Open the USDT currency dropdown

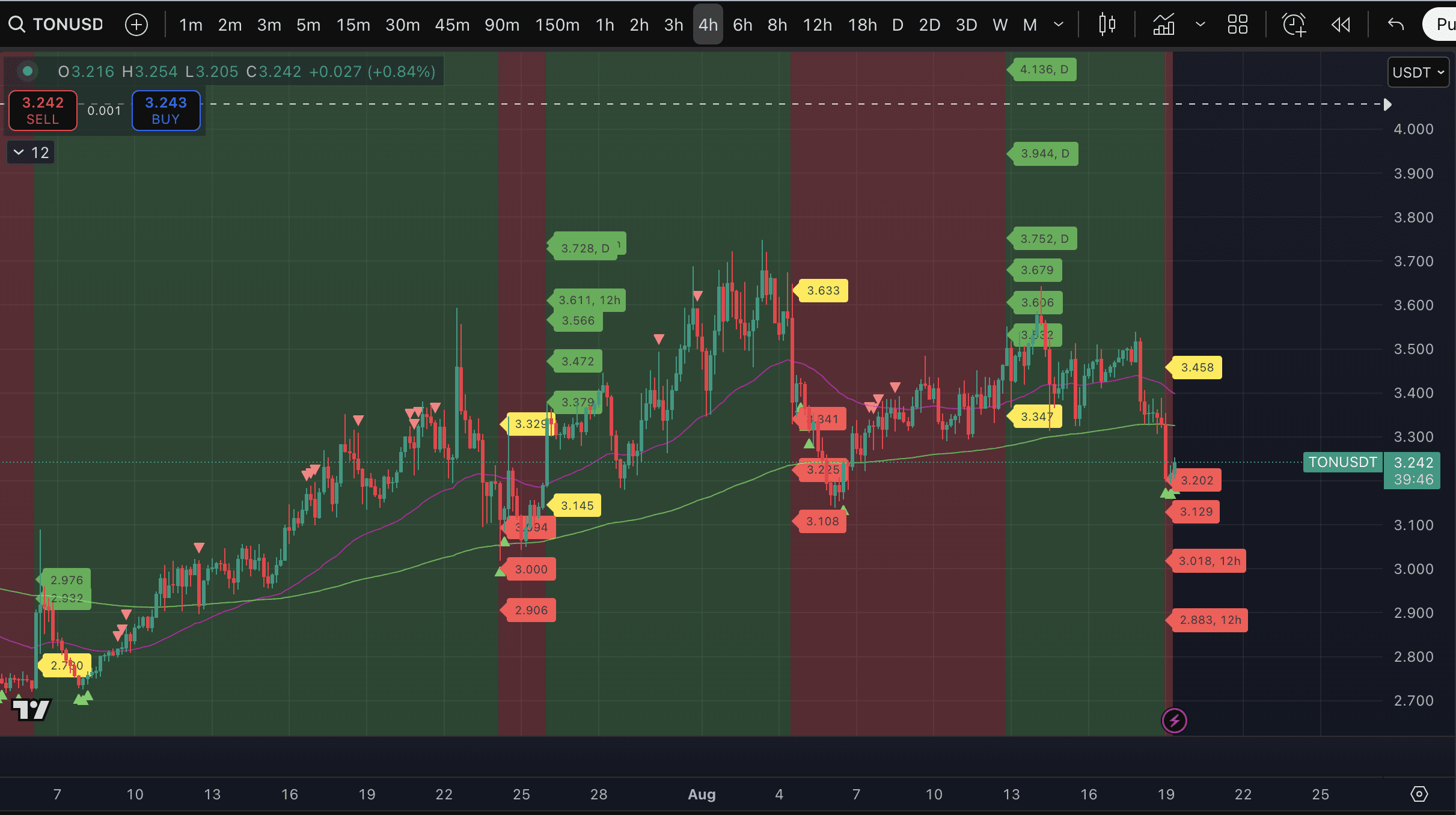[x=1418, y=72]
